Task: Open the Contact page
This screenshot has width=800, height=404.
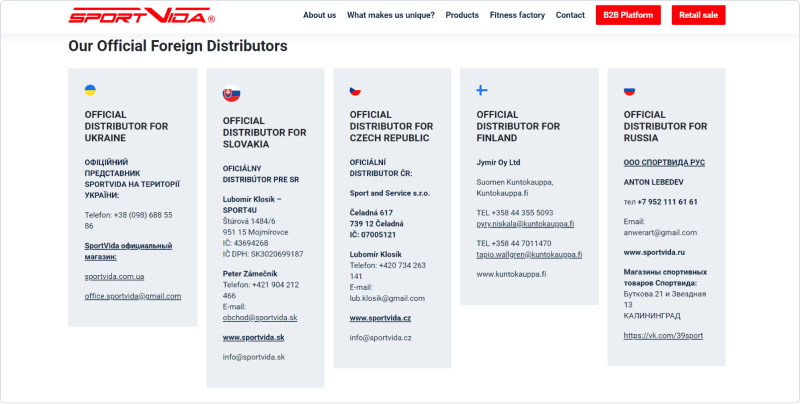Action: [x=570, y=15]
